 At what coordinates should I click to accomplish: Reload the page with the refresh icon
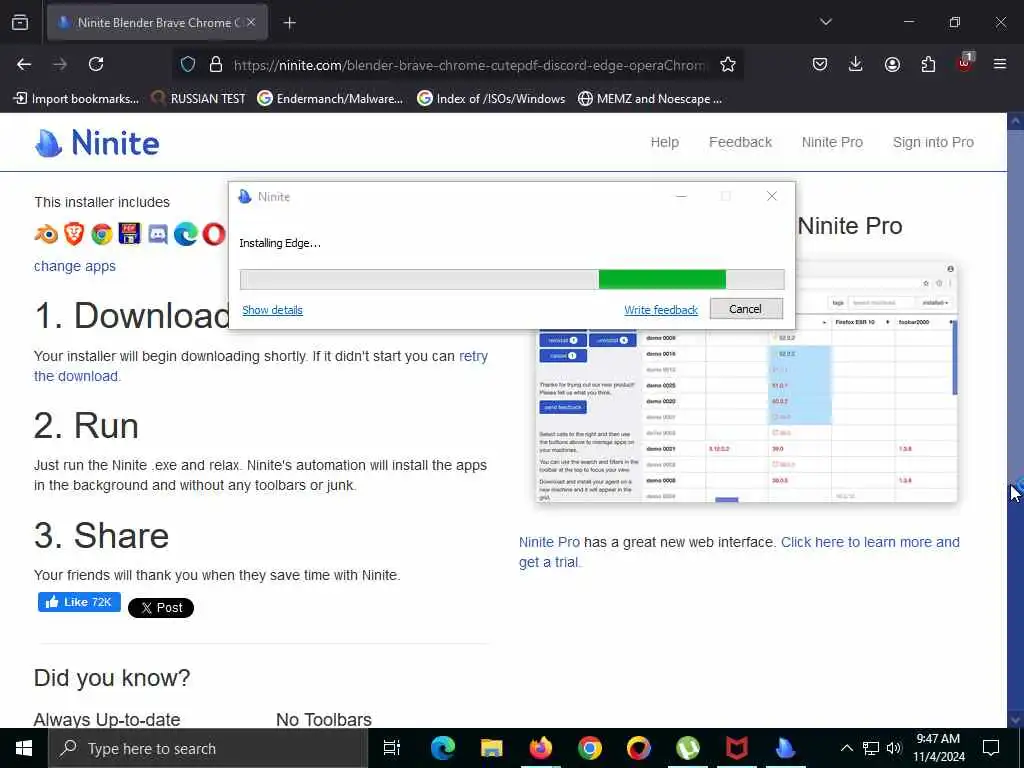pyautogui.click(x=96, y=64)
